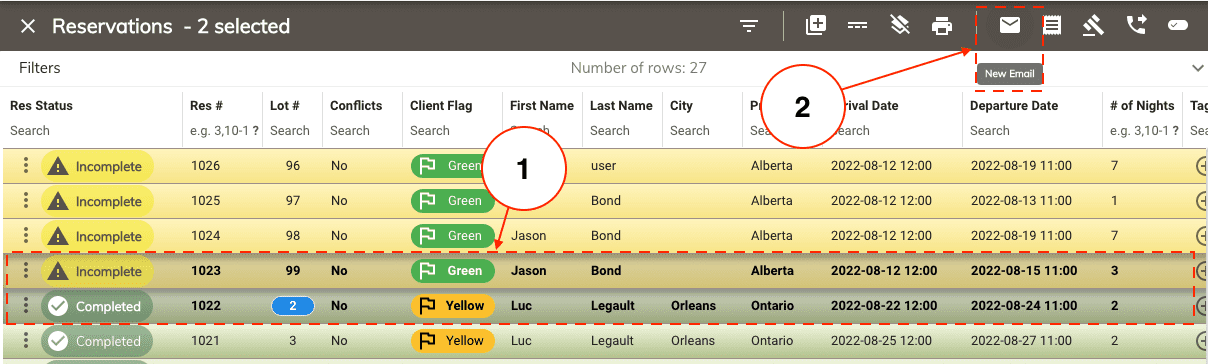The height and width of the screenshot is (364, 1208).
Task: Open row menu for reservation 1021
Action: [27, 341]
